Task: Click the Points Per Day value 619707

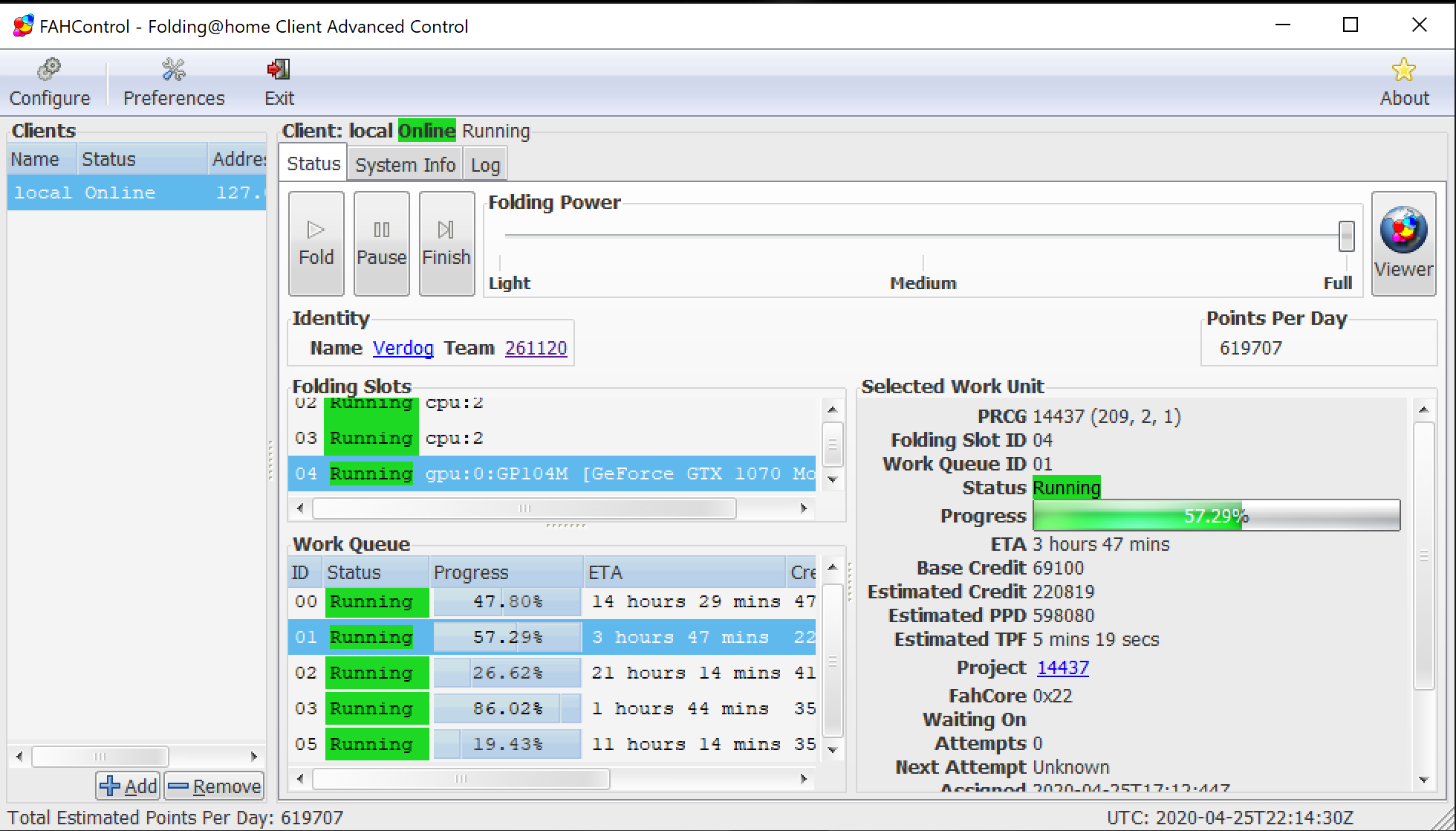Action: (x=1251, y=348)
